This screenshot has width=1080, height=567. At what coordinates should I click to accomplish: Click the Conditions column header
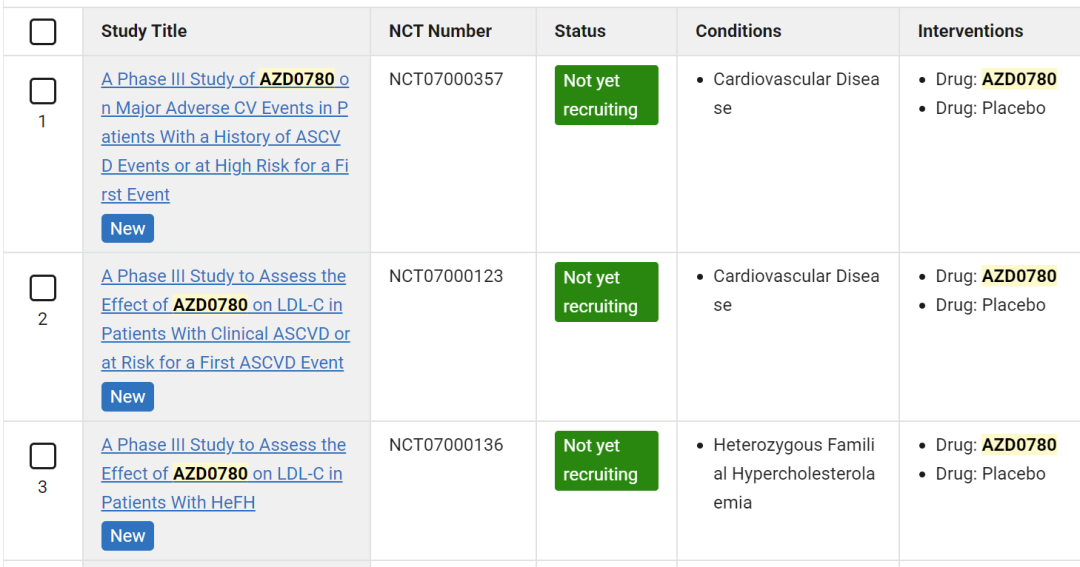click(x=738, y=31)
